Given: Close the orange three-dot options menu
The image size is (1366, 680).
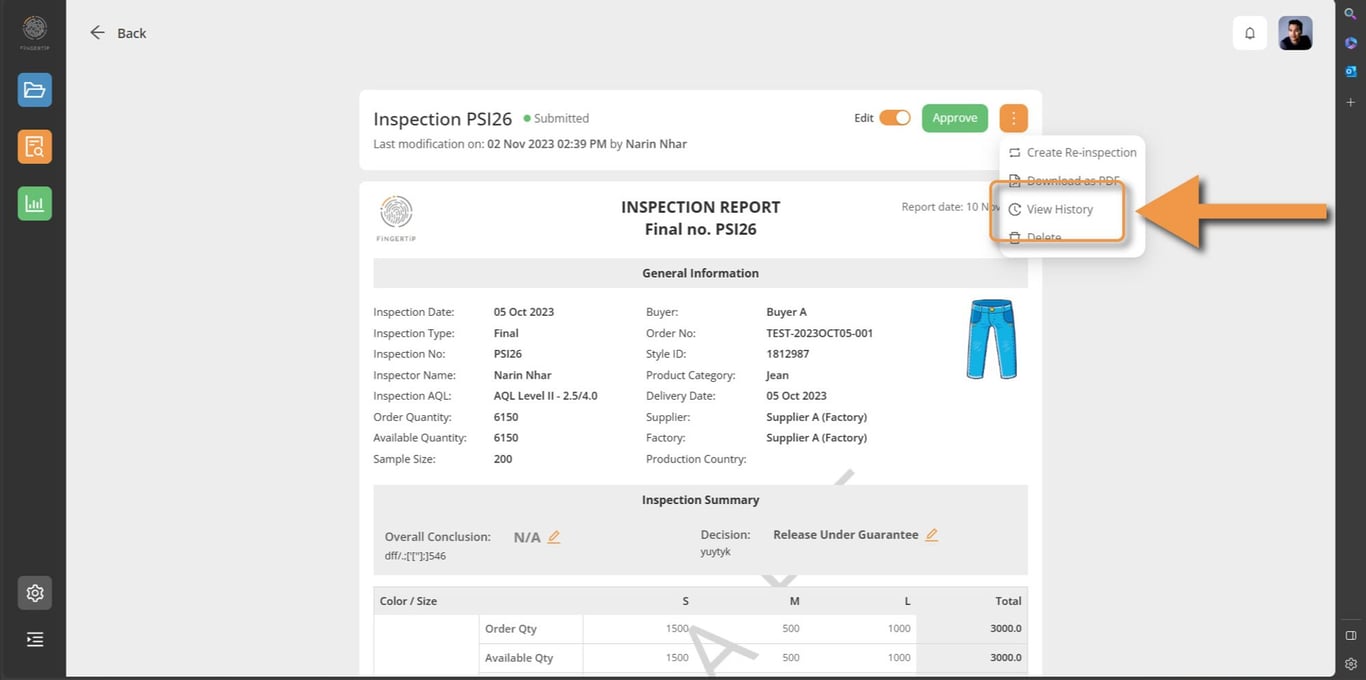Looking at the screenshot, I should click(x=1013, y=118).
